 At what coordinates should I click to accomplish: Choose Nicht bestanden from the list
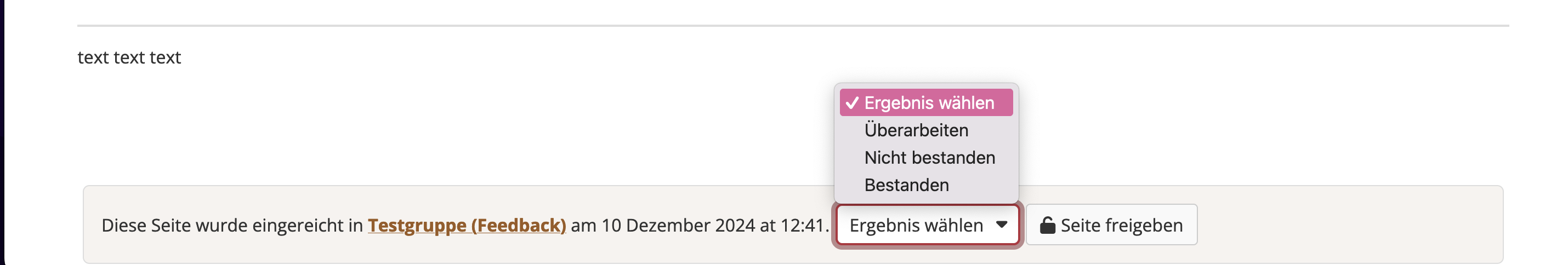(929, 158)
